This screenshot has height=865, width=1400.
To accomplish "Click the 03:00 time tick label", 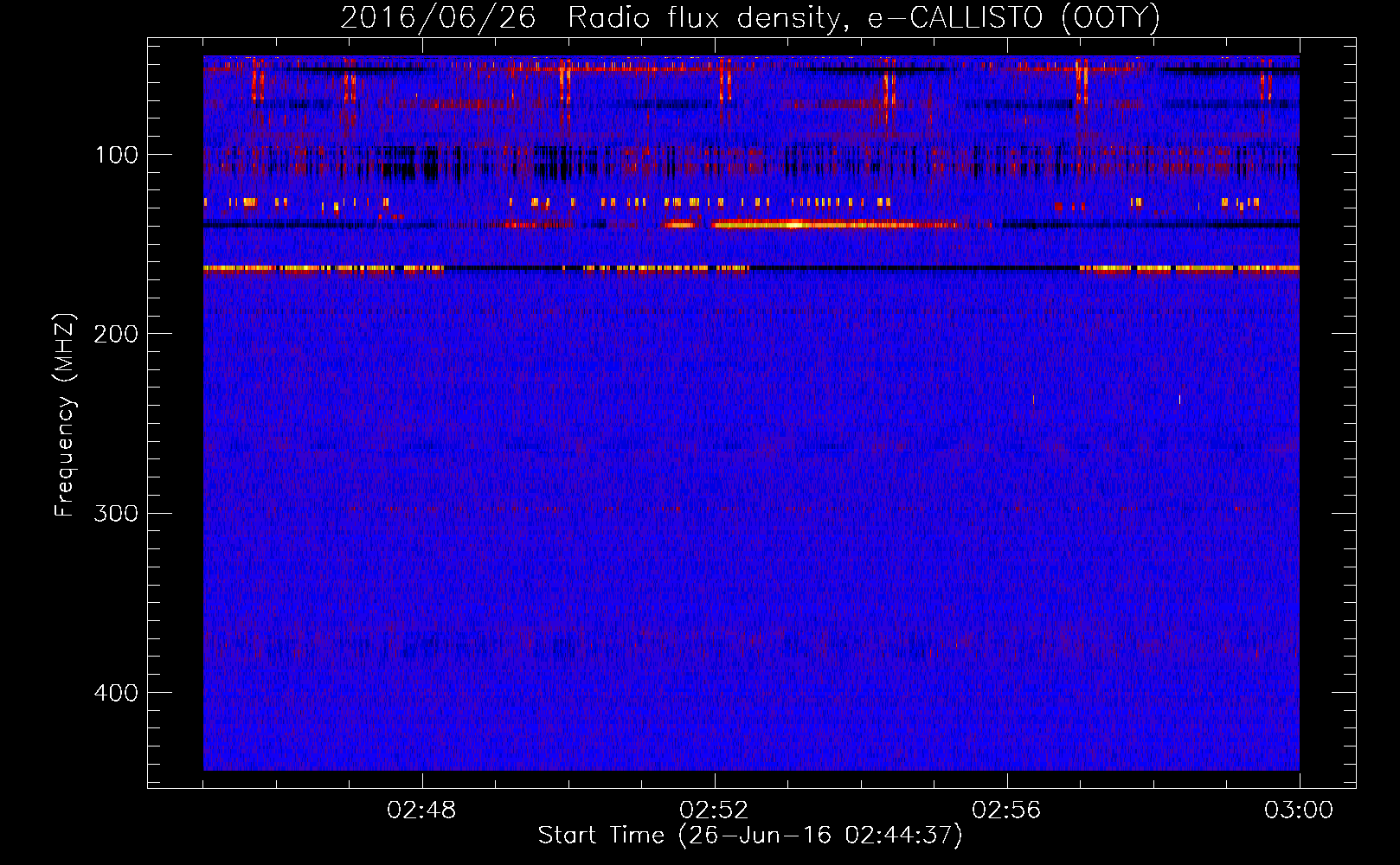I will (x=1299, y=811).
